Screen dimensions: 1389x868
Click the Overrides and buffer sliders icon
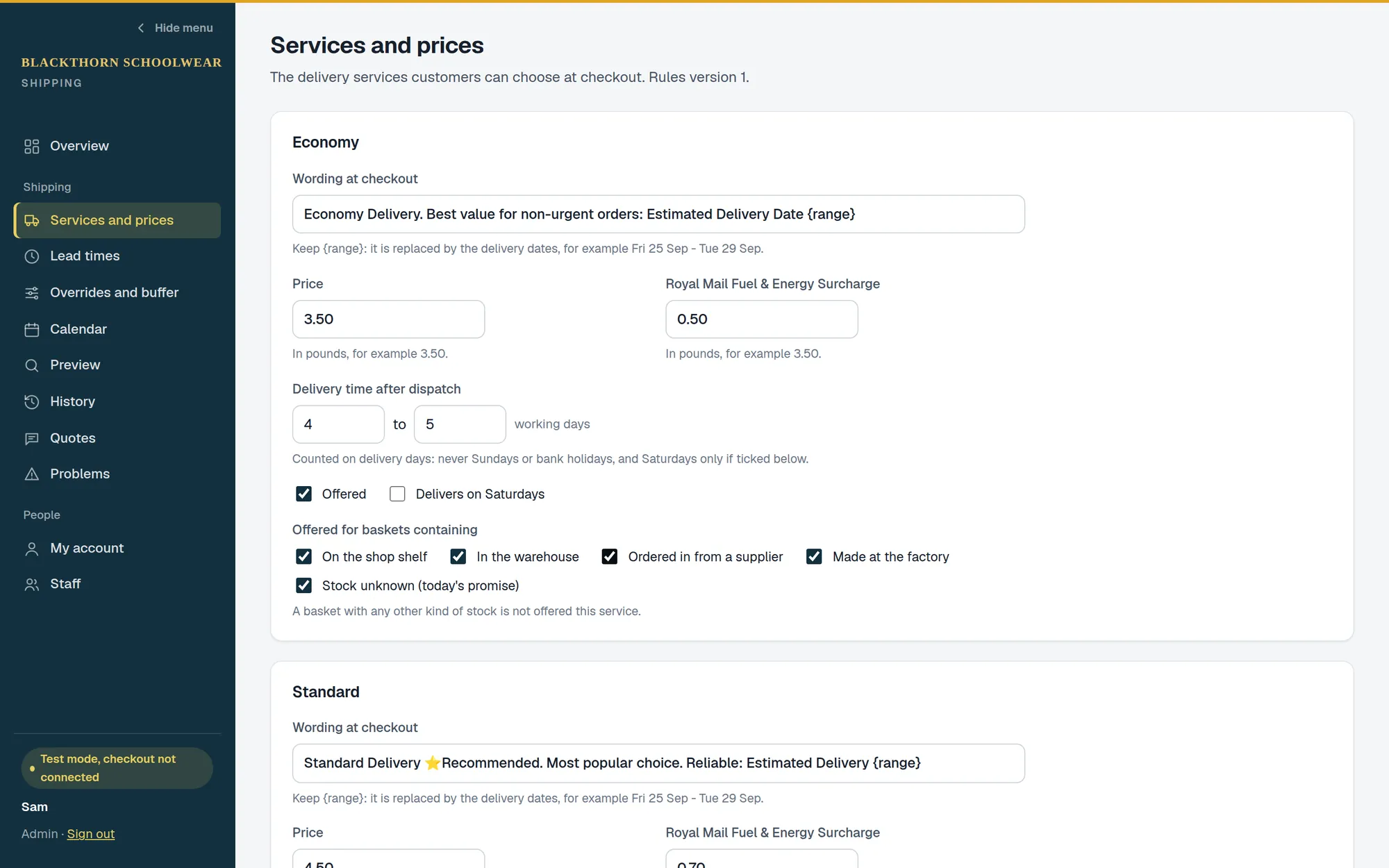point(32,293)
